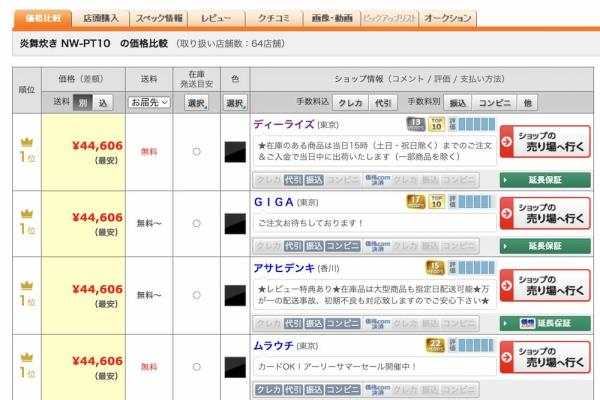Toggle the 手数料別 コンビニ filter
This screenshot has height=400, width=600.
coord(494,103)
